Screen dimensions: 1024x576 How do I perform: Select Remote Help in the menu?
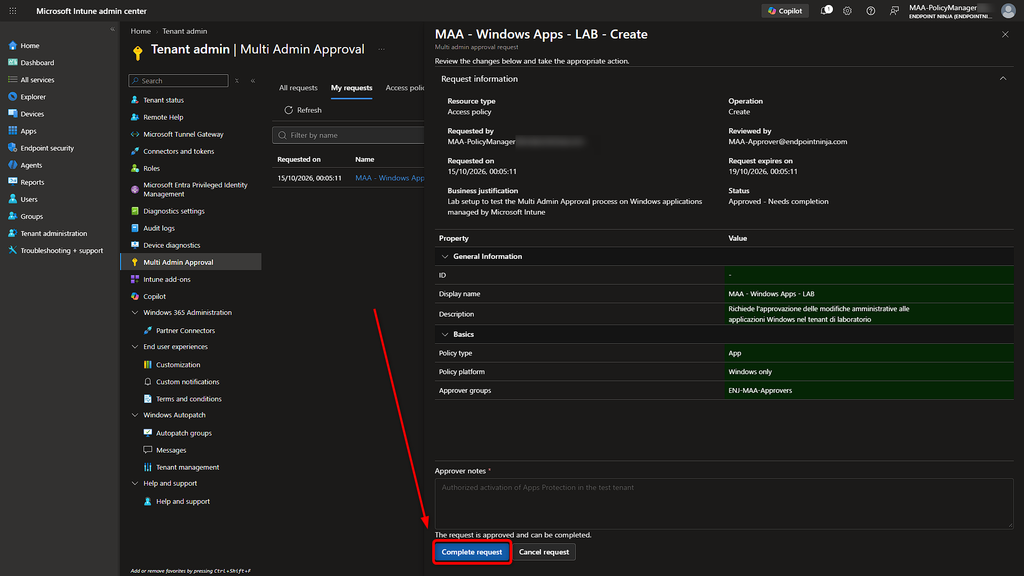pyautogui.click(x=163, y=117)
